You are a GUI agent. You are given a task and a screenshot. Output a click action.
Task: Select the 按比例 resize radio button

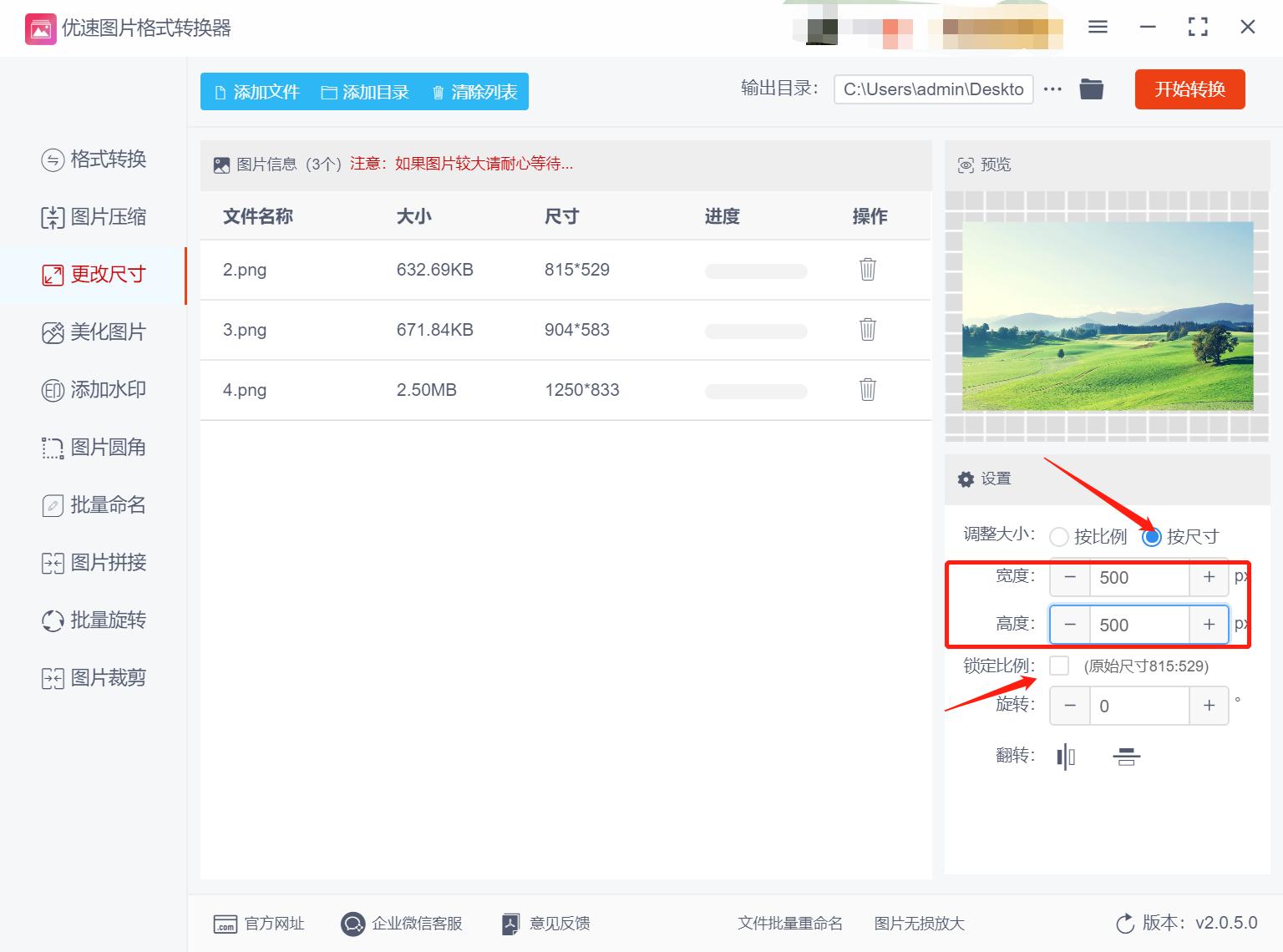[x=1059, y=538]
